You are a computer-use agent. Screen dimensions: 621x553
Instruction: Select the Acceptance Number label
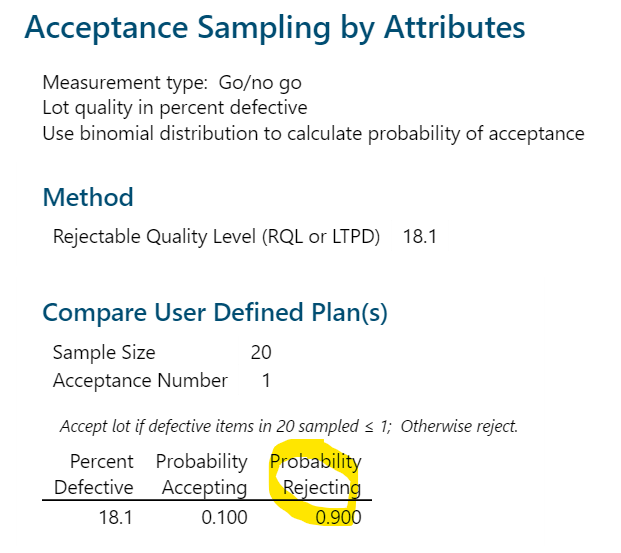point(140,380)
